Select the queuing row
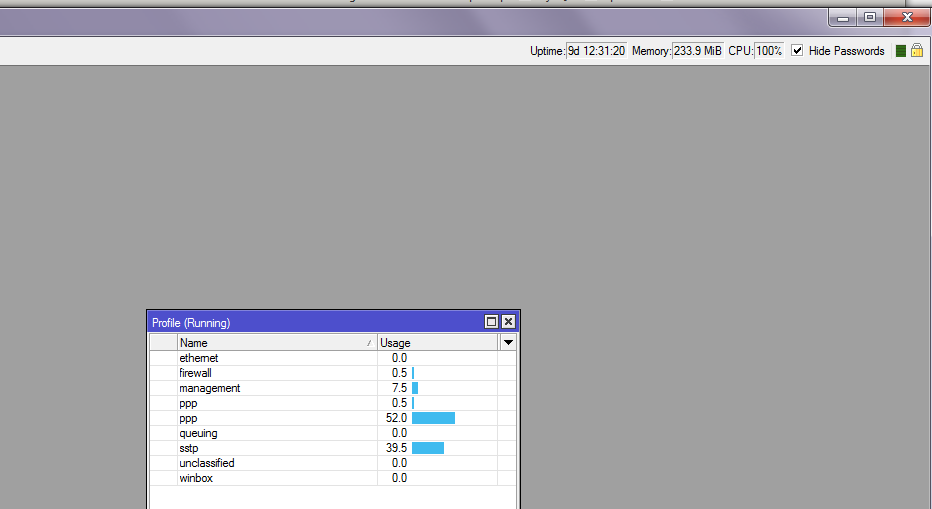 (333, 433)
